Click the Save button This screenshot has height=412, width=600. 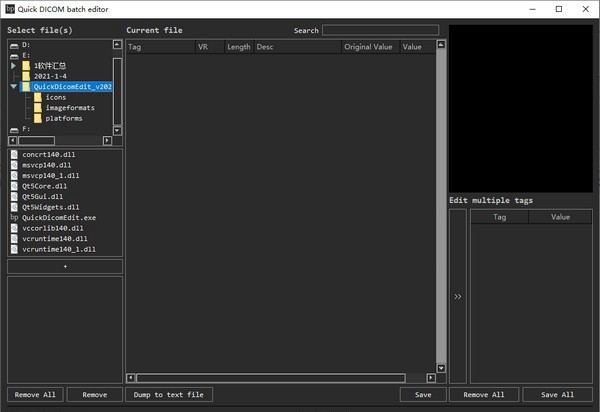coord(423,394)
